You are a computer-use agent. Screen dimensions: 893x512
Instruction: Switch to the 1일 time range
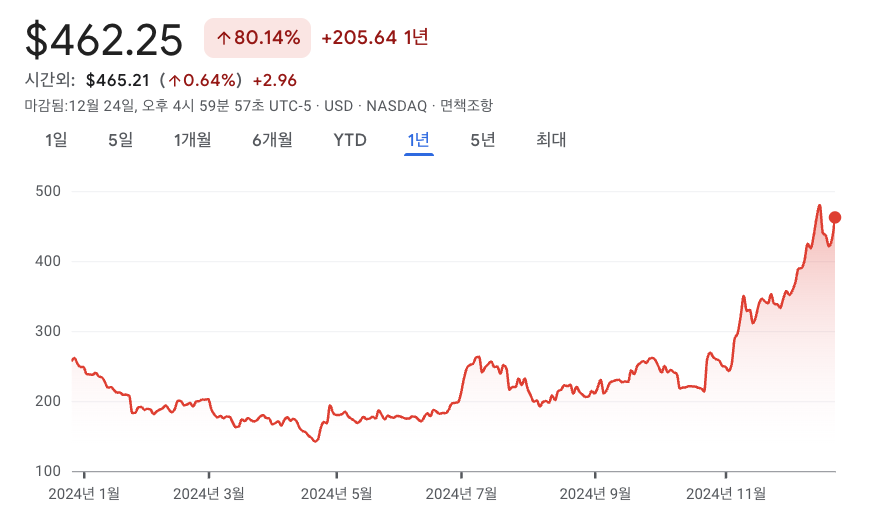(56, 140)
